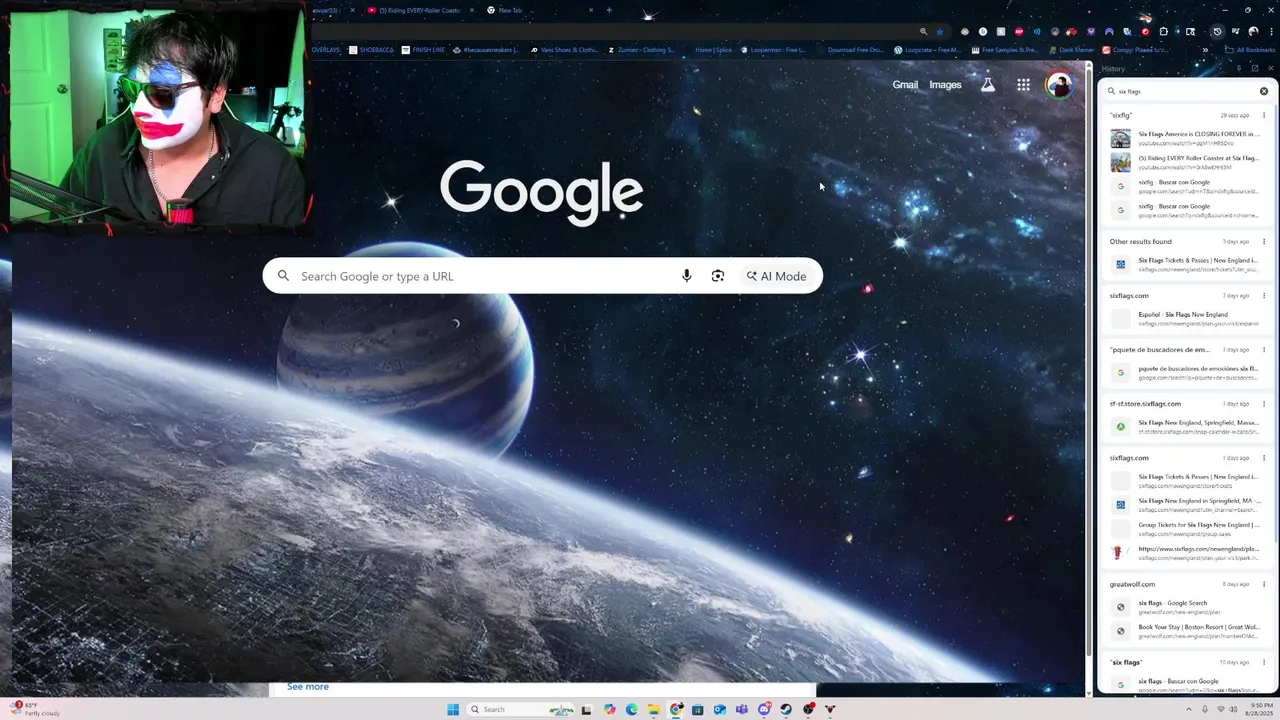
Task: Clear the history search 'six flags' query
Action: click(1264, 91)
